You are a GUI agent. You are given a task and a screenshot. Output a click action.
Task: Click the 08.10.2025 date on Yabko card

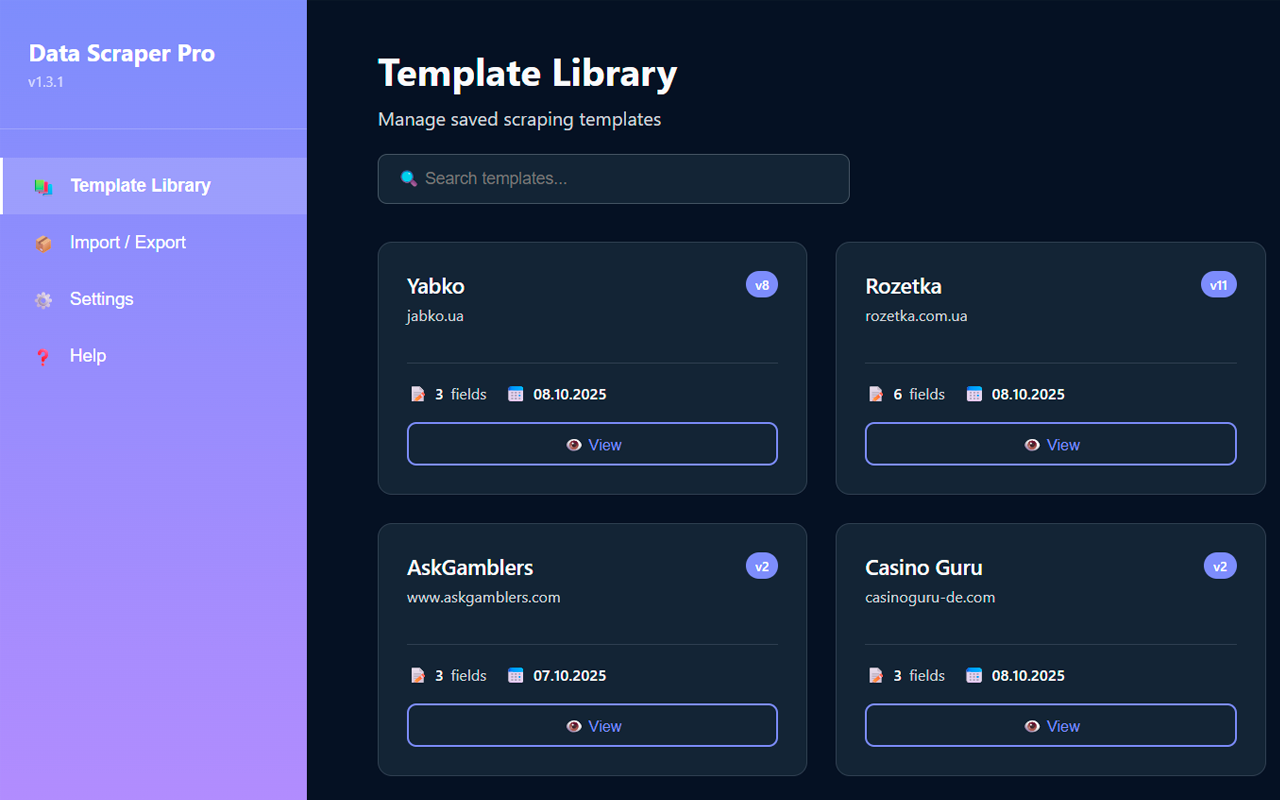(570, 395)
